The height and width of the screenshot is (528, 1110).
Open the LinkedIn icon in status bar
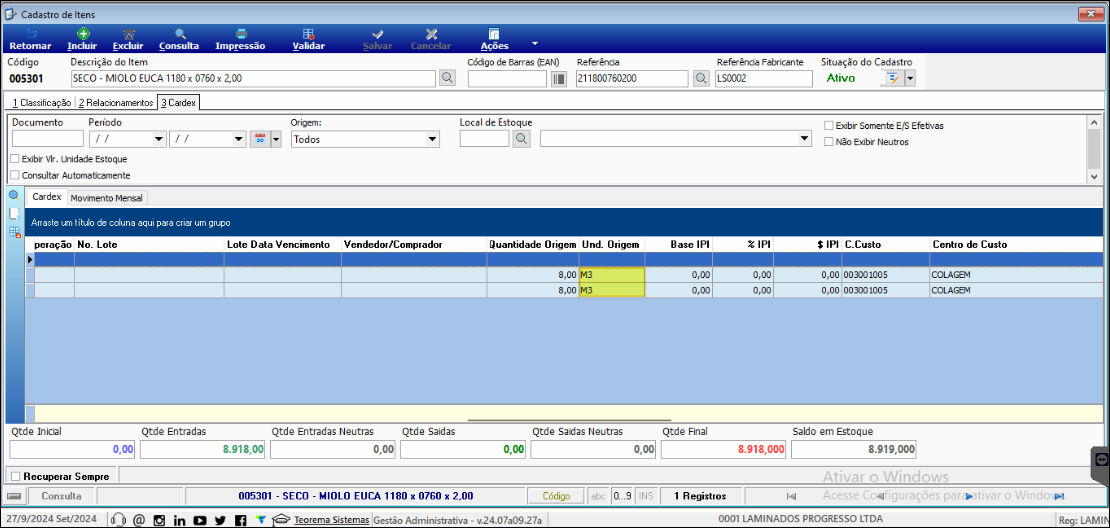[x=179, y=520]
